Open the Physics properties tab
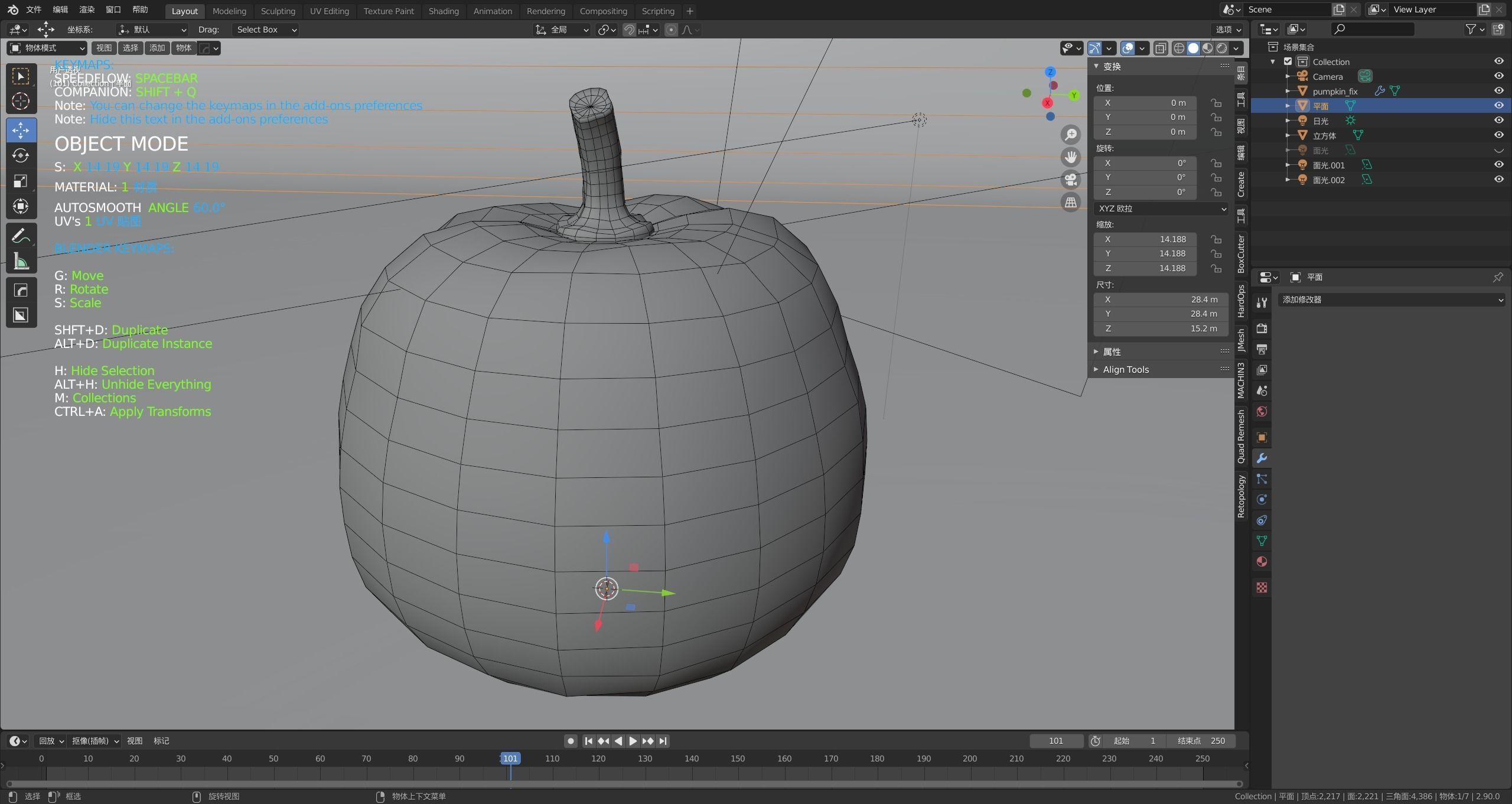Screen dimensions: 1512x804 tap(1262, 499)
